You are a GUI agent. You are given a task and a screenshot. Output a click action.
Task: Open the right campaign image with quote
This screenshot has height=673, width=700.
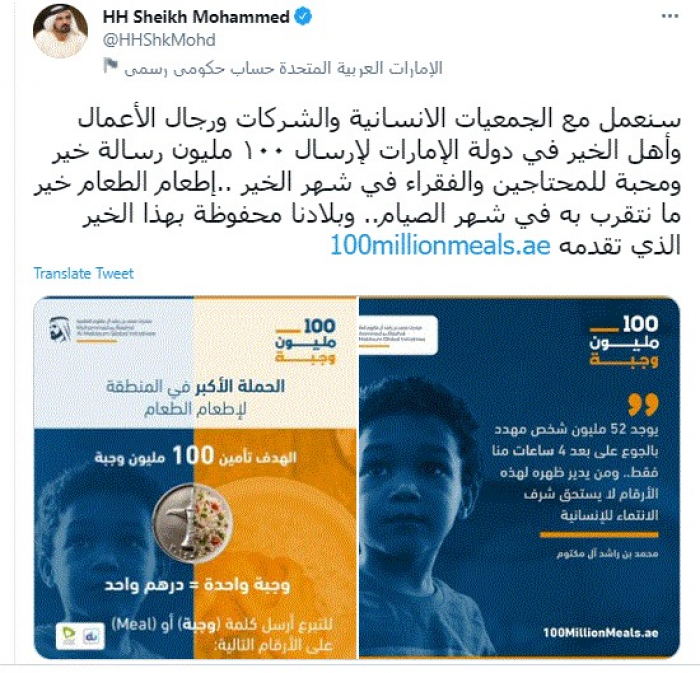click(520, 478)
